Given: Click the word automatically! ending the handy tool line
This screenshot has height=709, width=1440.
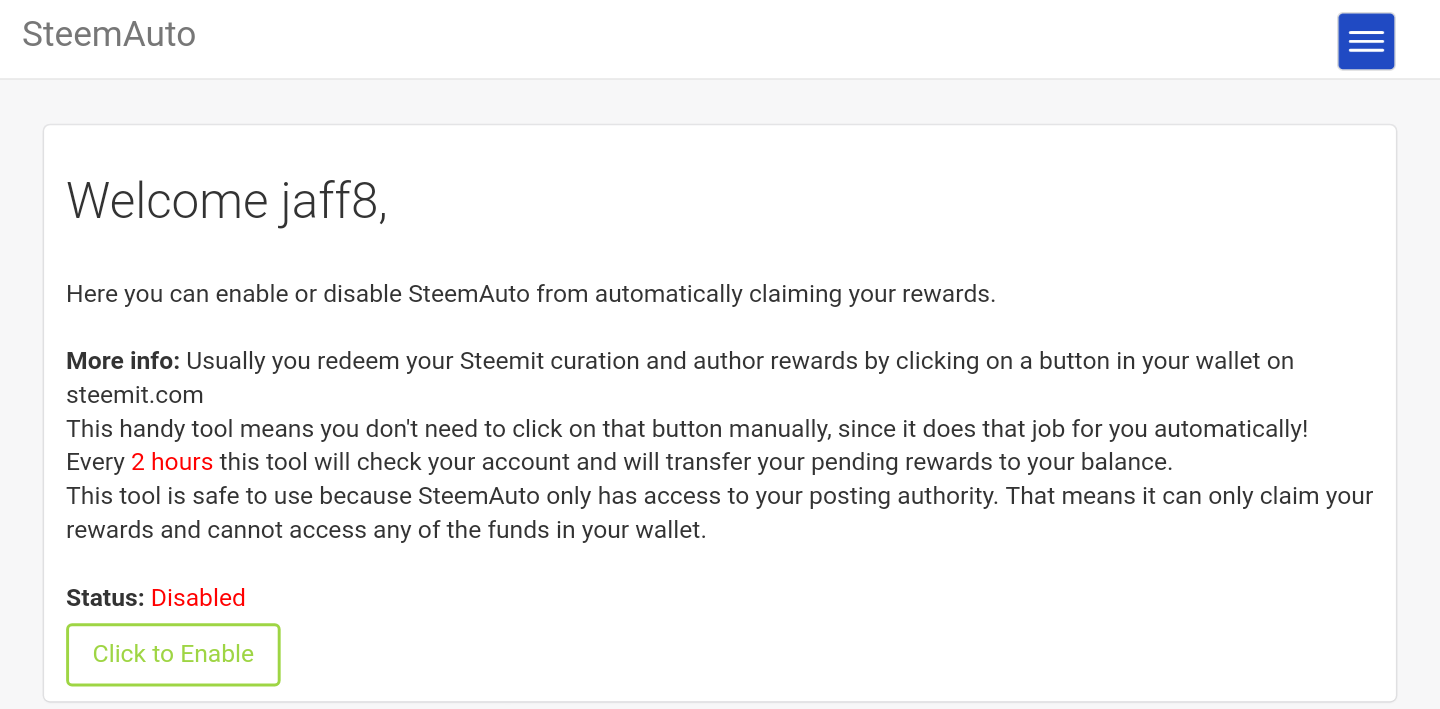Looking at the screenshot, I should 1231,429.
